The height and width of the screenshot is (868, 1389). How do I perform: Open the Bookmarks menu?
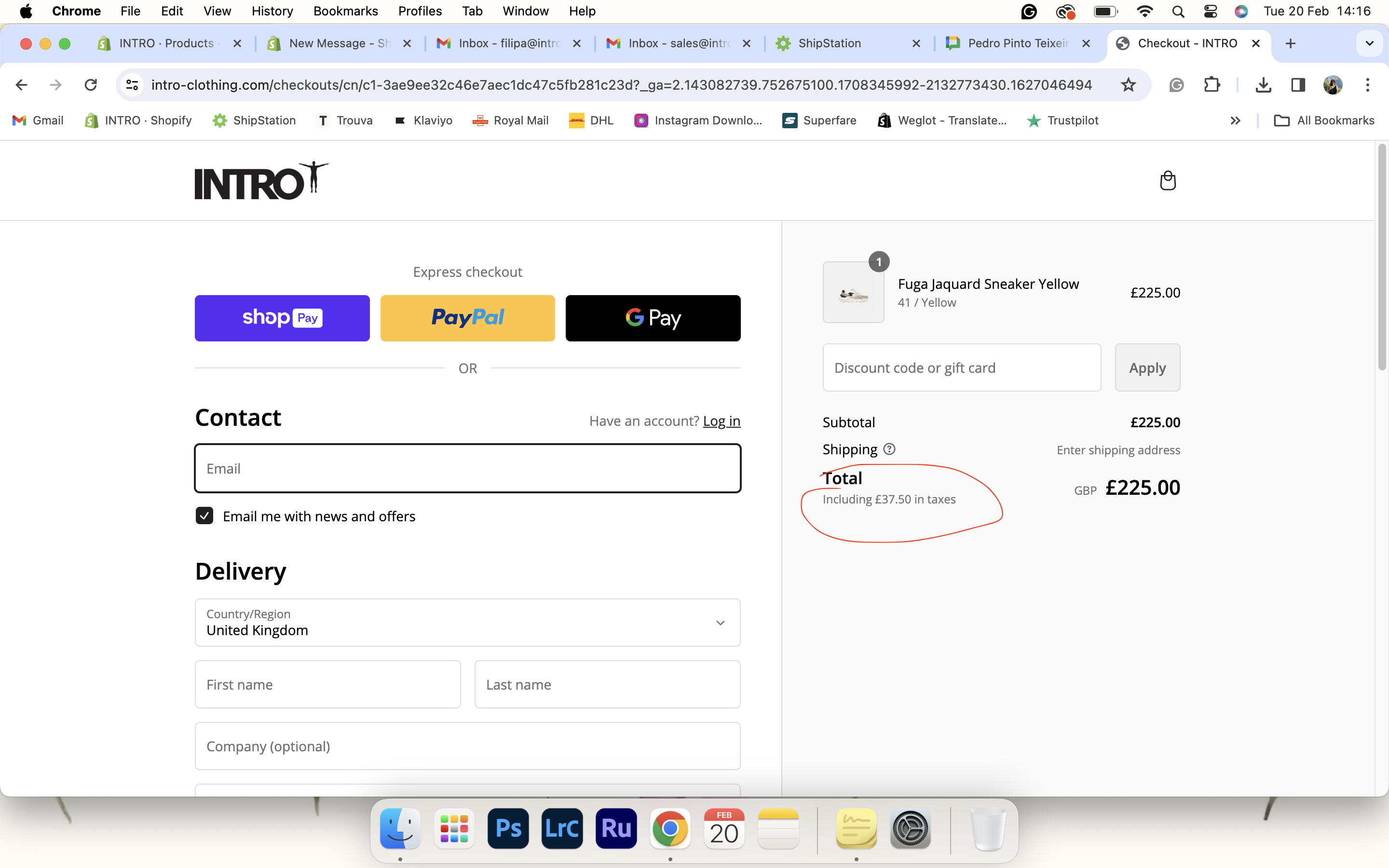click(x=345, y=12)
